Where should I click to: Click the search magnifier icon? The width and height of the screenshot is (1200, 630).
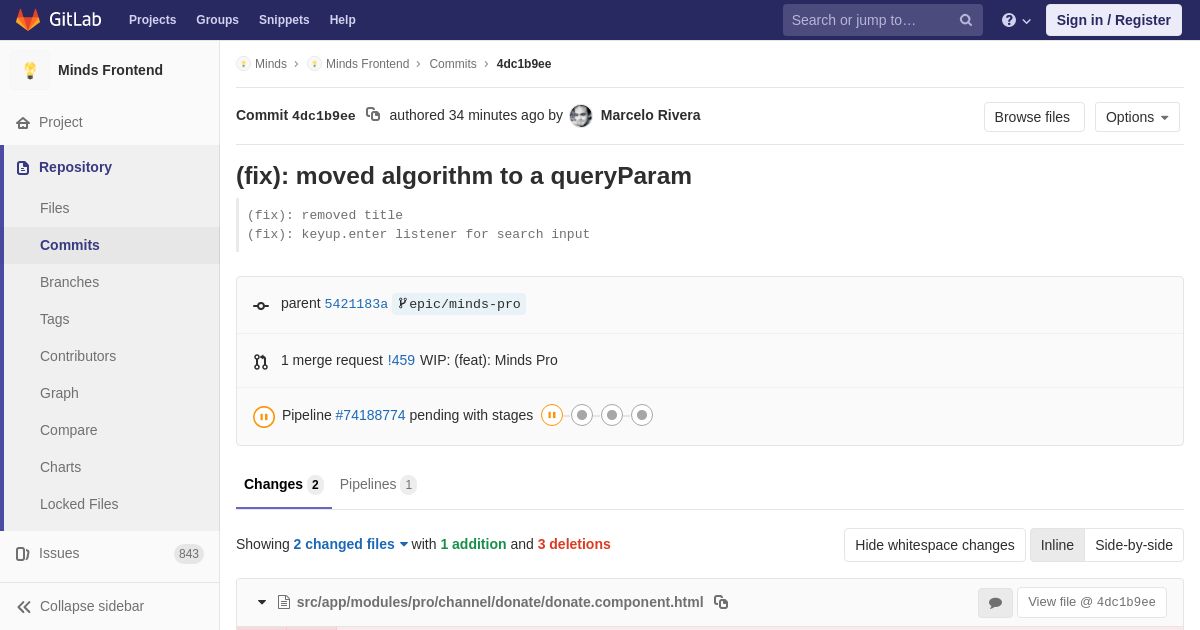point(965,20)
